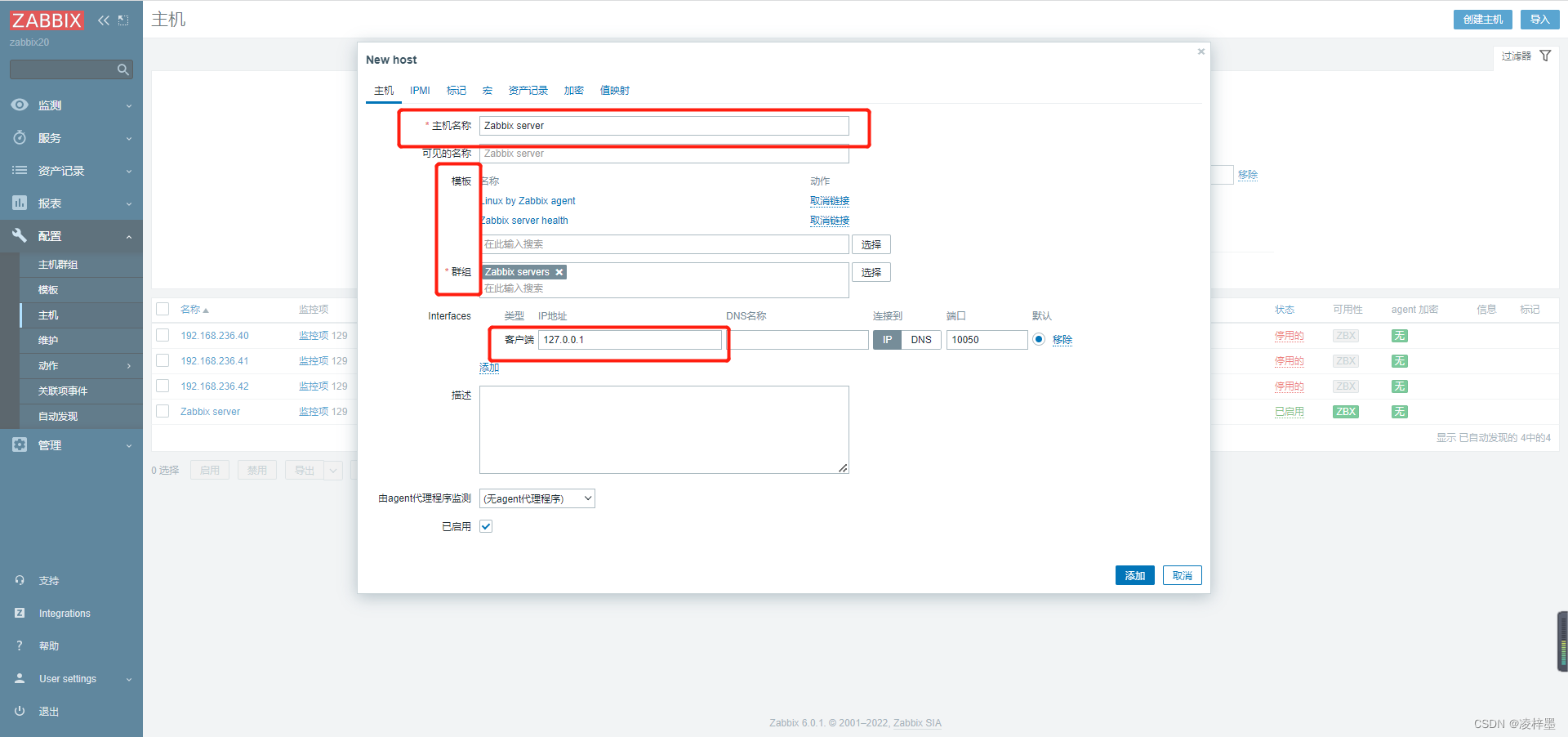Click Select button next to templates search
The width and height of the screenshot is (1568, 737).
point(871,244)
